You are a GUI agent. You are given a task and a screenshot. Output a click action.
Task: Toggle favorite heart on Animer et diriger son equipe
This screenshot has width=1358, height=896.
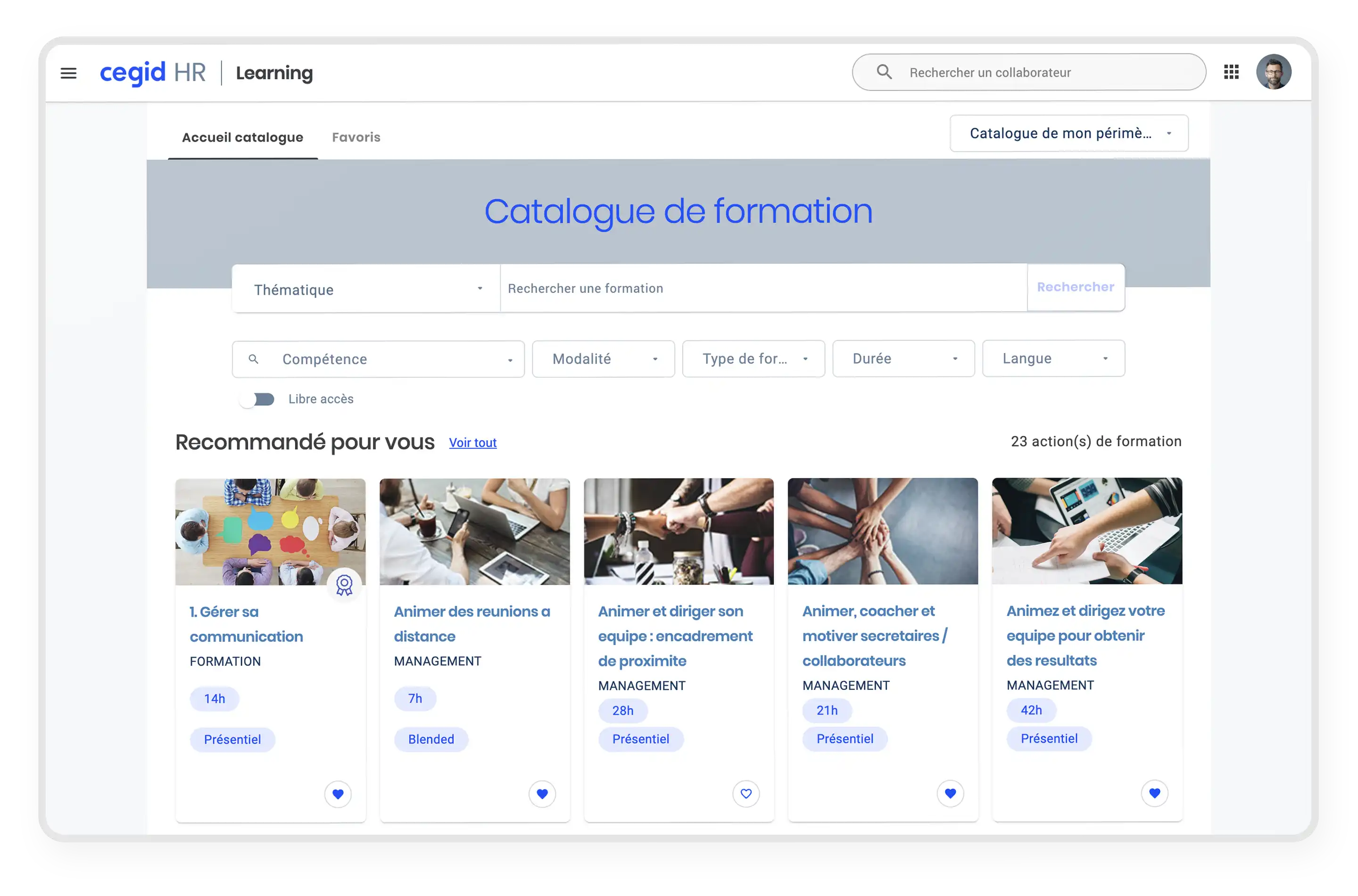(x=745, y=794)
